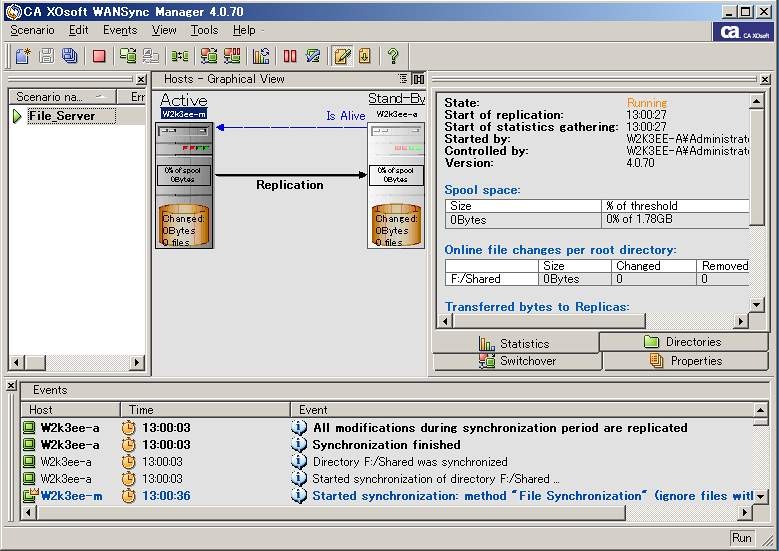Stop the scenario with the red square
This screenshot has height=551, width=779.
[x=99, y=56]
